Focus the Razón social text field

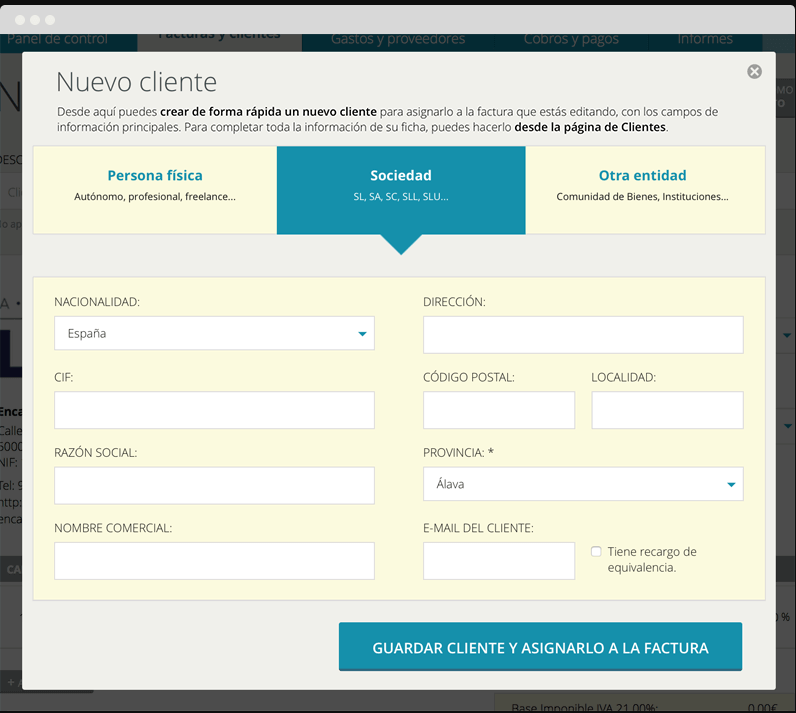tap(214, 485)
